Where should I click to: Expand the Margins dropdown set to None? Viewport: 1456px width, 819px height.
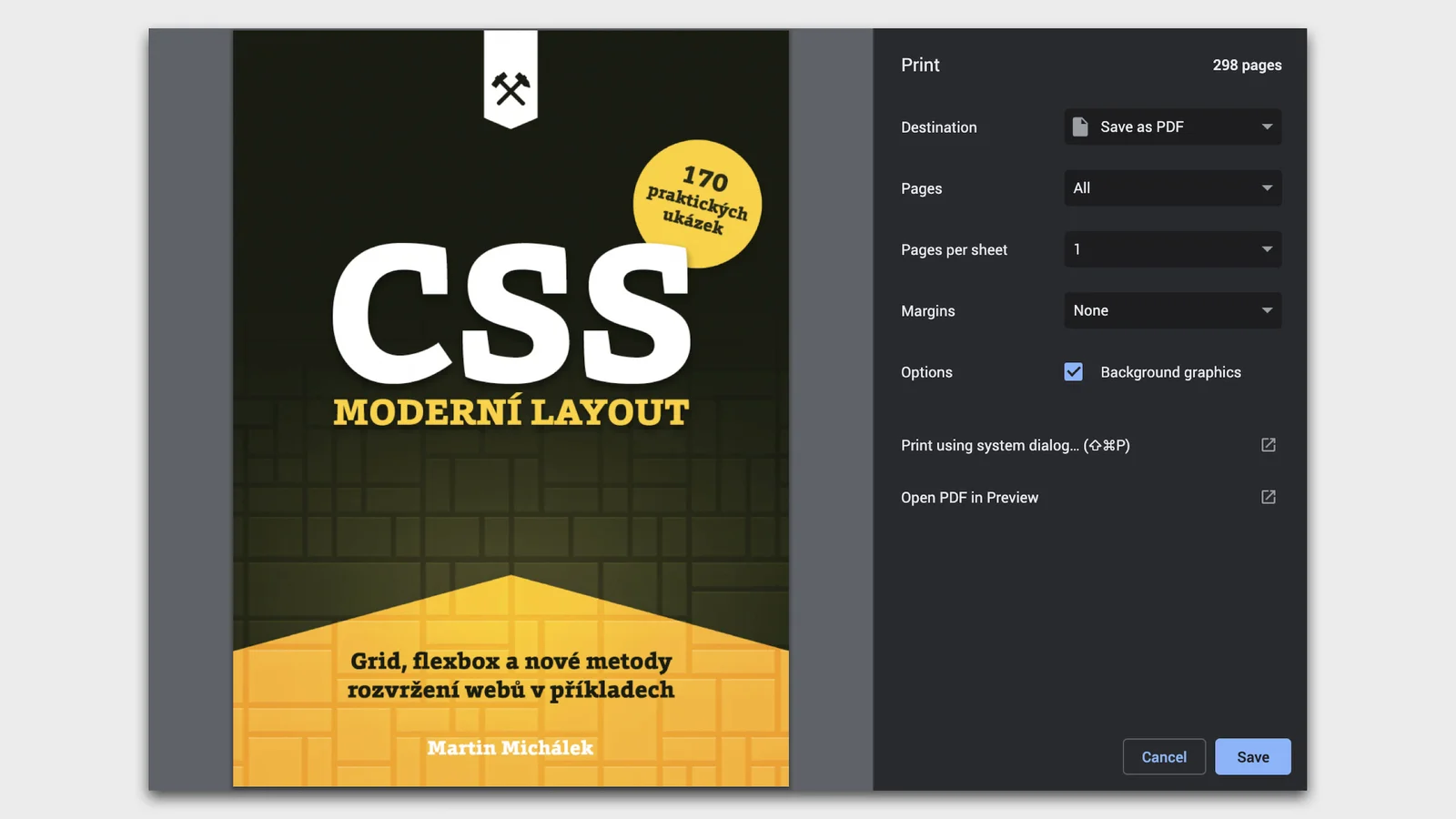pos(1172,310)
